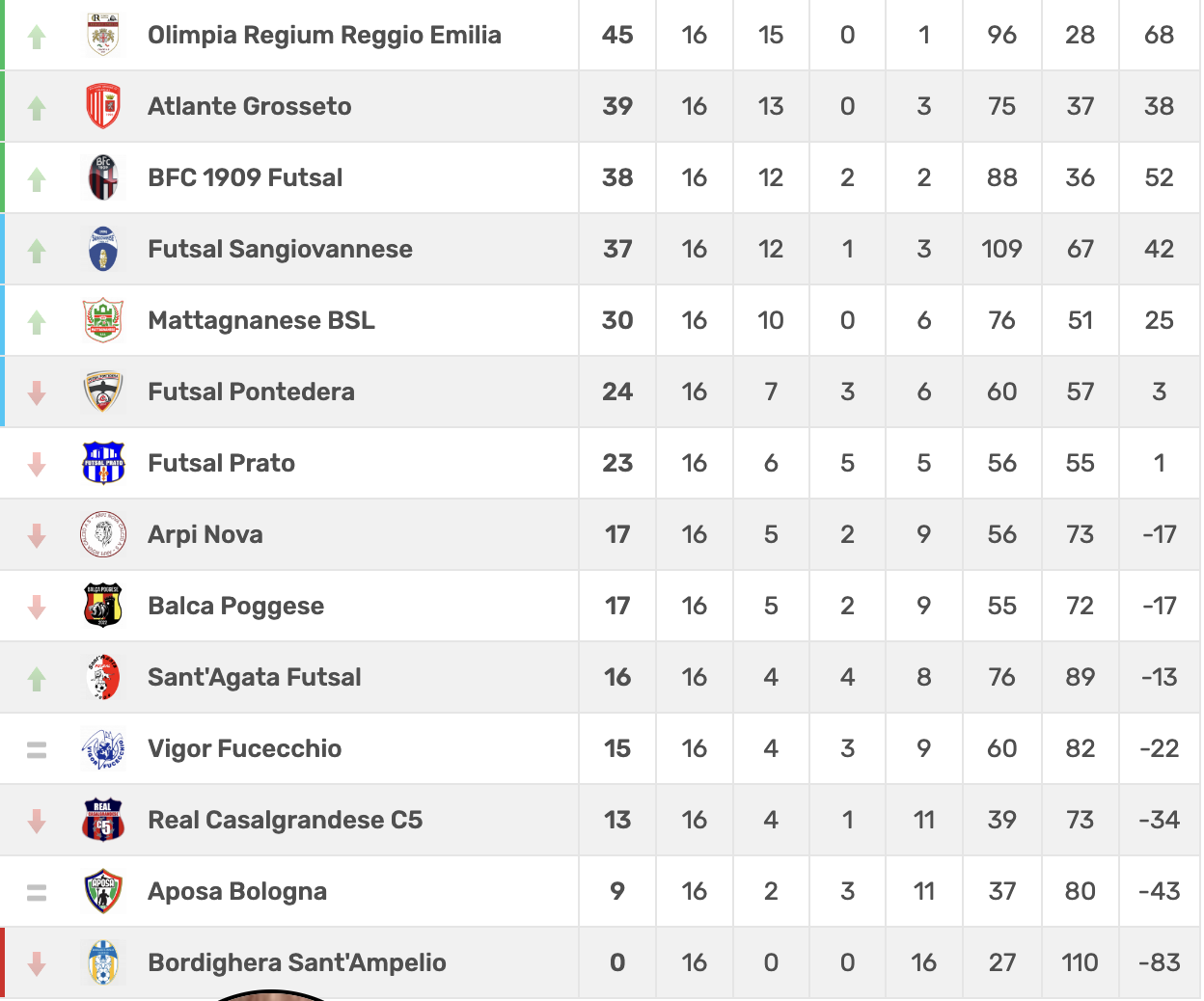Click Olimpia Regium's 45 points cell
Image resolution: width=1204 pixels, height=1001 pixels.
pos(617,35)
